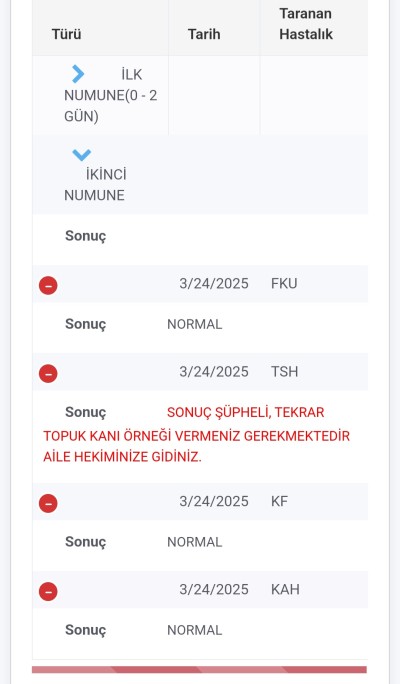Select the KAH disease label
Image resolution: width=400 pixels, height=684 pixels.
click(x=285, y=589)
